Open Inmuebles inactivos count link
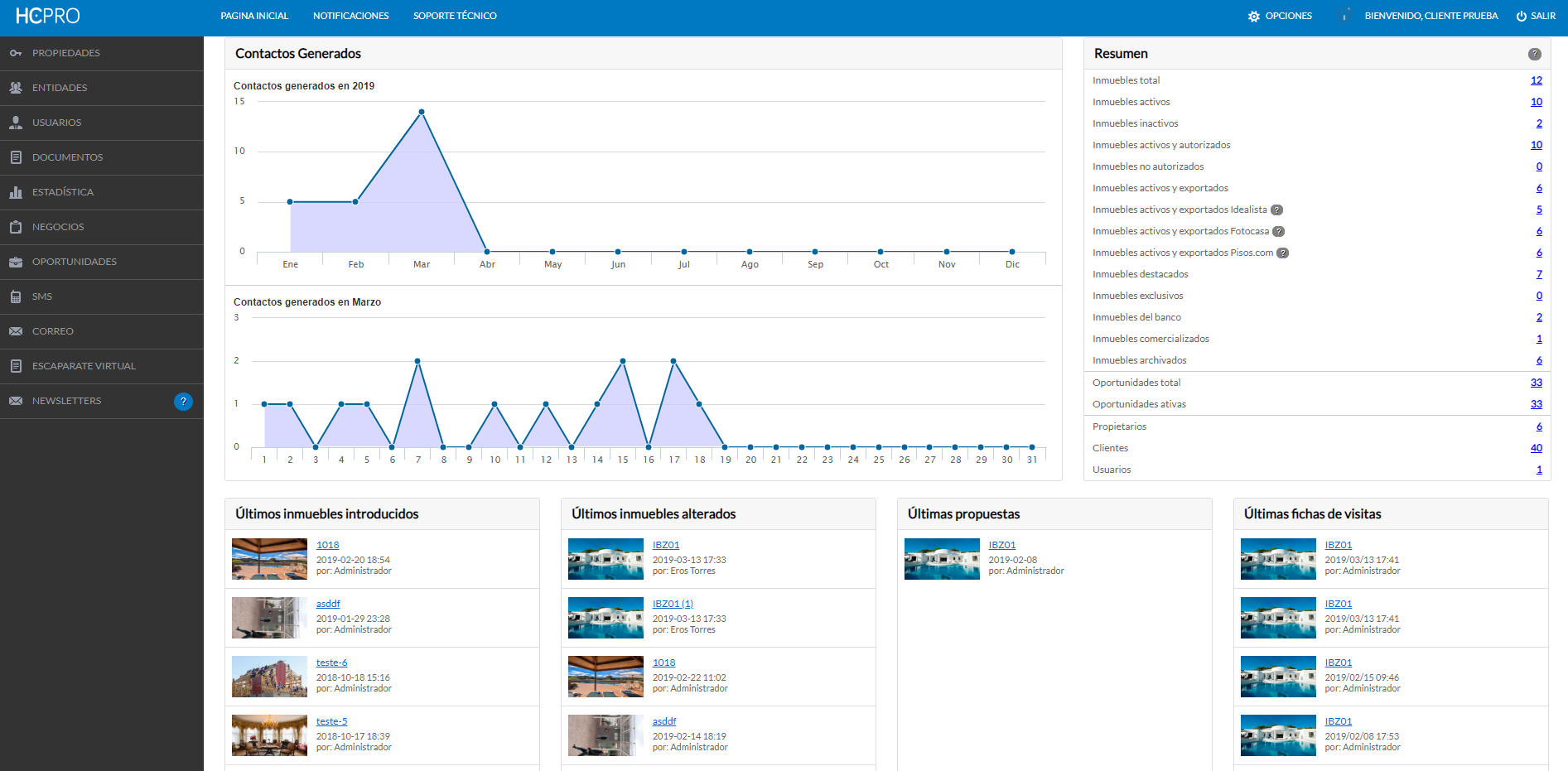 point(1540,123)
